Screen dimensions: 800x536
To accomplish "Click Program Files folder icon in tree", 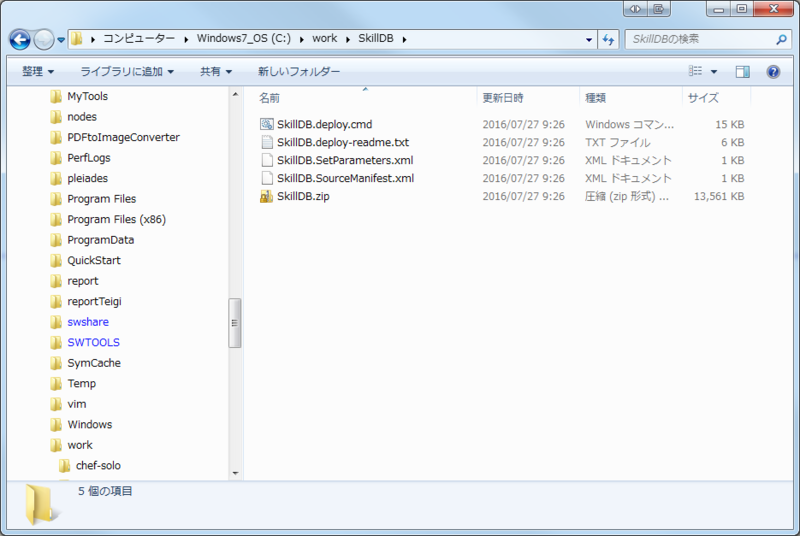I will click(56, 199).
